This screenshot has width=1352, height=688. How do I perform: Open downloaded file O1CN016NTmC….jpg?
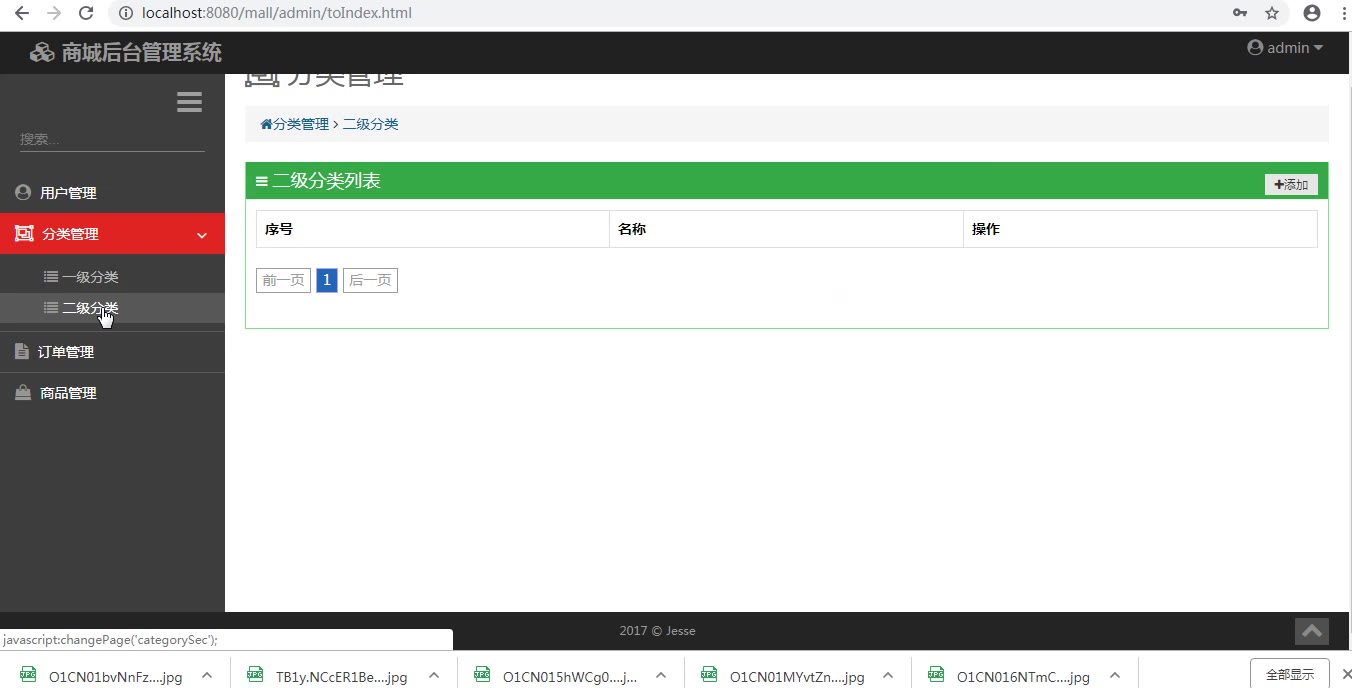point(1023,677)
